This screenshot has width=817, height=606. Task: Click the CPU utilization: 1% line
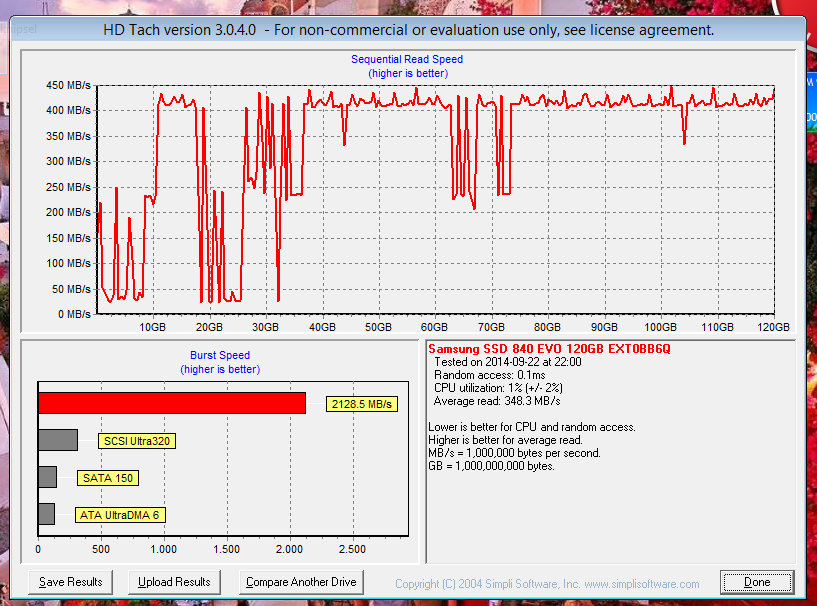pos(498,388)
